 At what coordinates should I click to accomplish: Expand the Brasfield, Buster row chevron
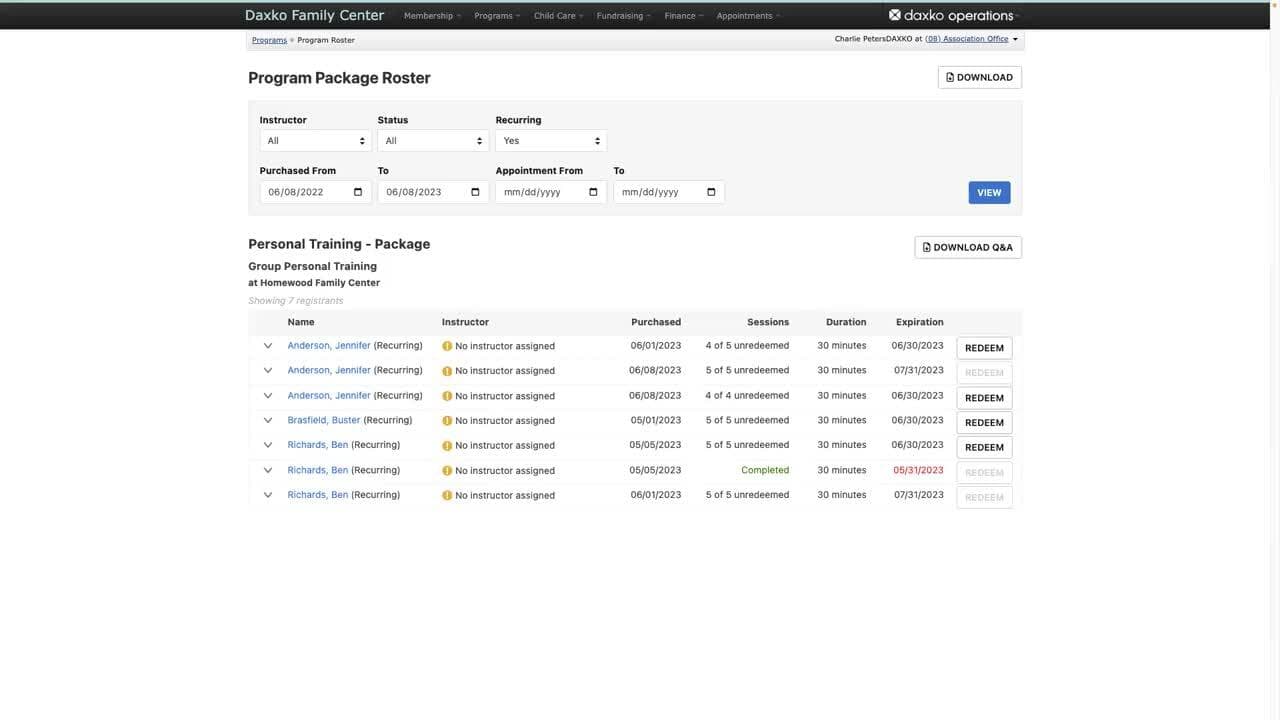pos(268,420)
